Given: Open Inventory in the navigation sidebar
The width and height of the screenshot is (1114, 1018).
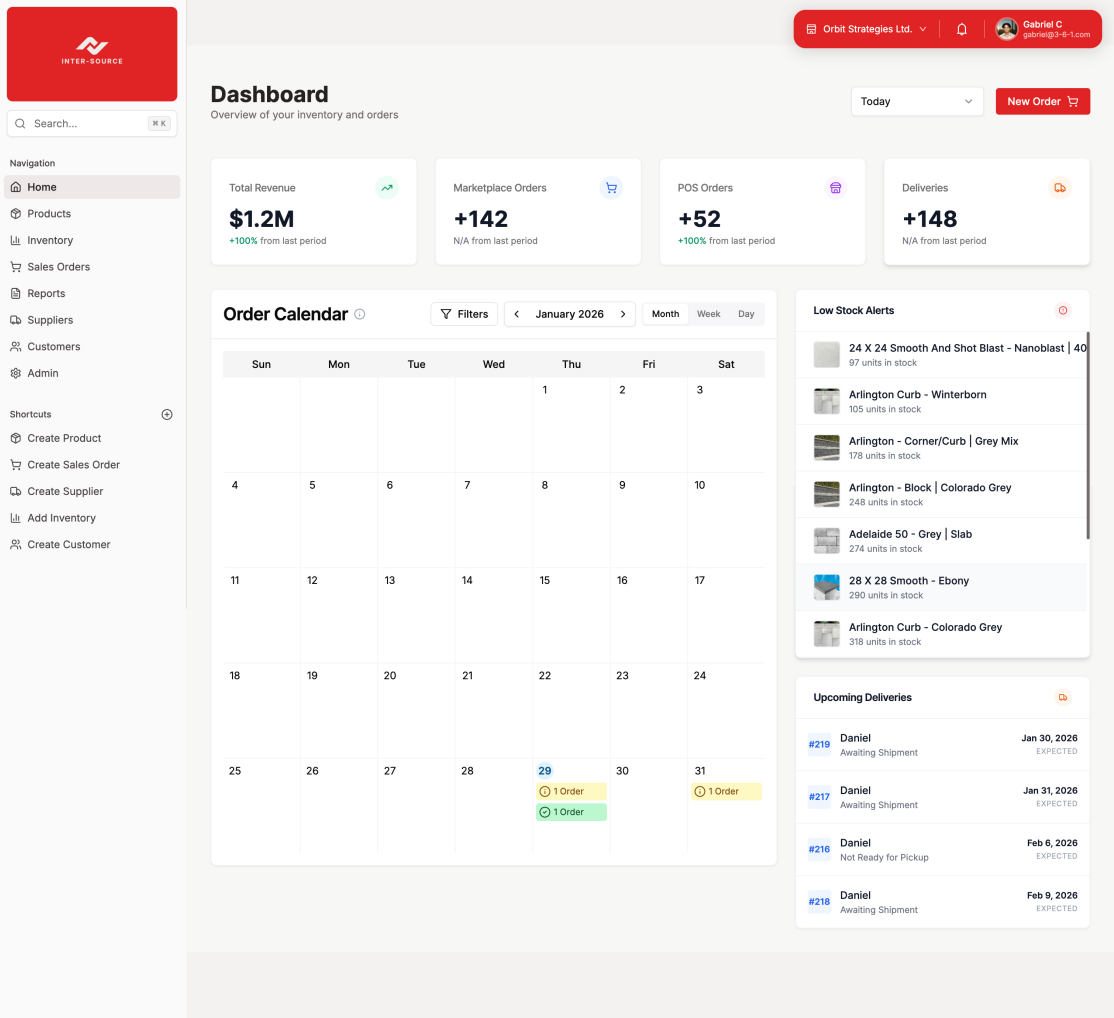Looking at the screenshot, I should [50, 240].
